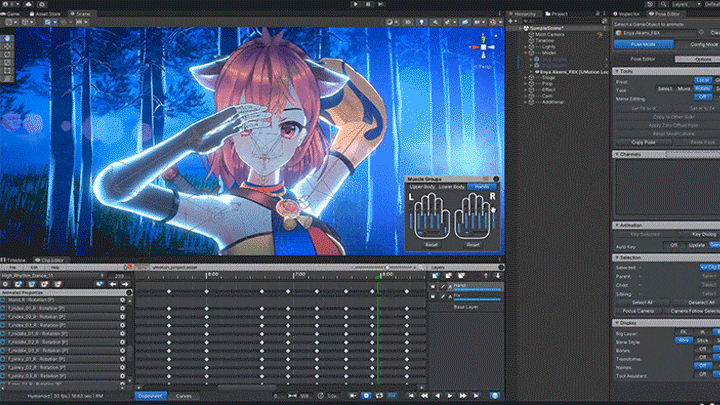Switch to Dopesheet view
The image size is (720, 405).
[x=150, y=396]
